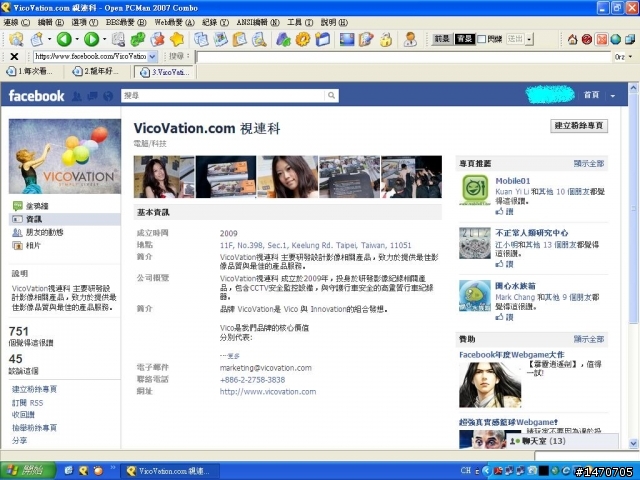Click the first photo thumbnail of woman
640x480 pixels.
coord(164,177)
